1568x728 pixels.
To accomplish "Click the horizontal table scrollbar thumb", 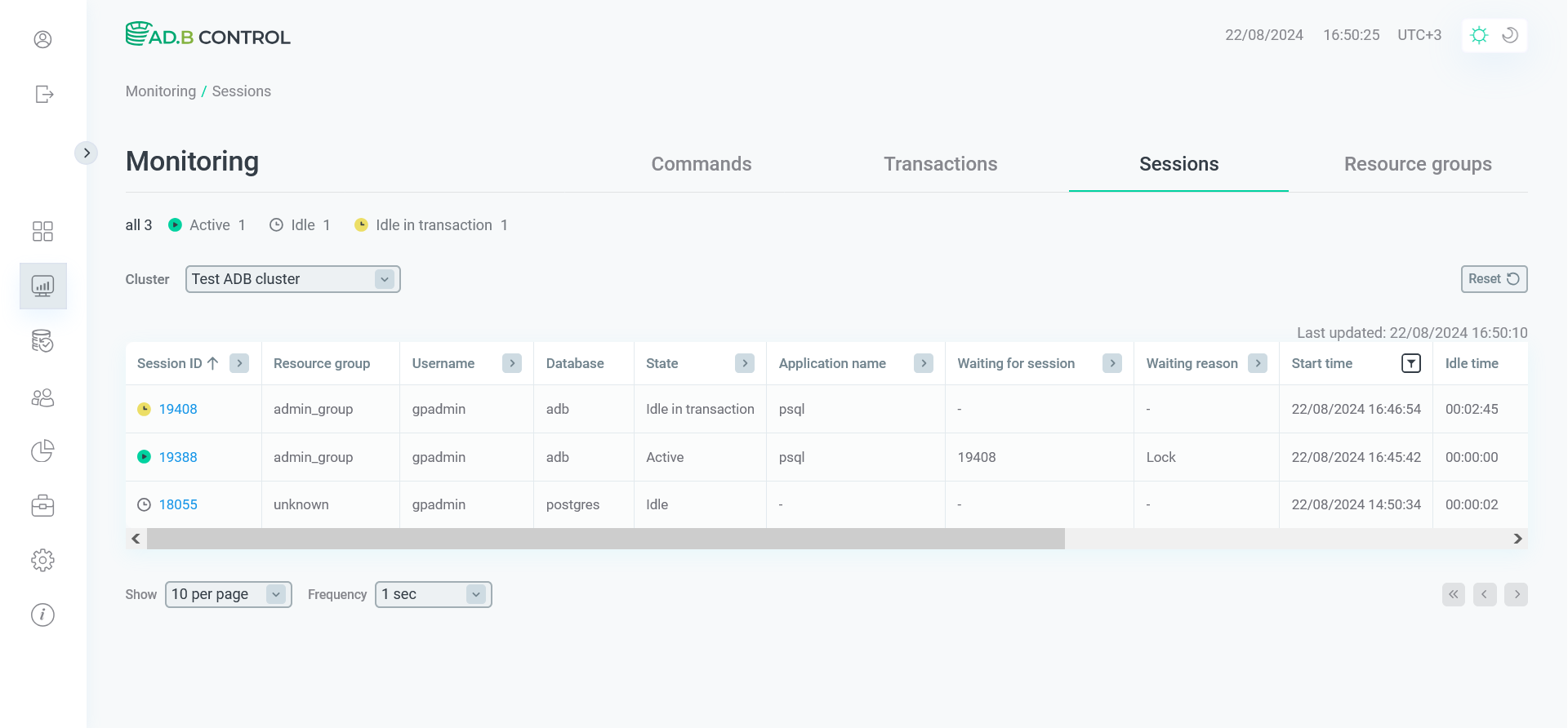I will (x=605, y=539).
